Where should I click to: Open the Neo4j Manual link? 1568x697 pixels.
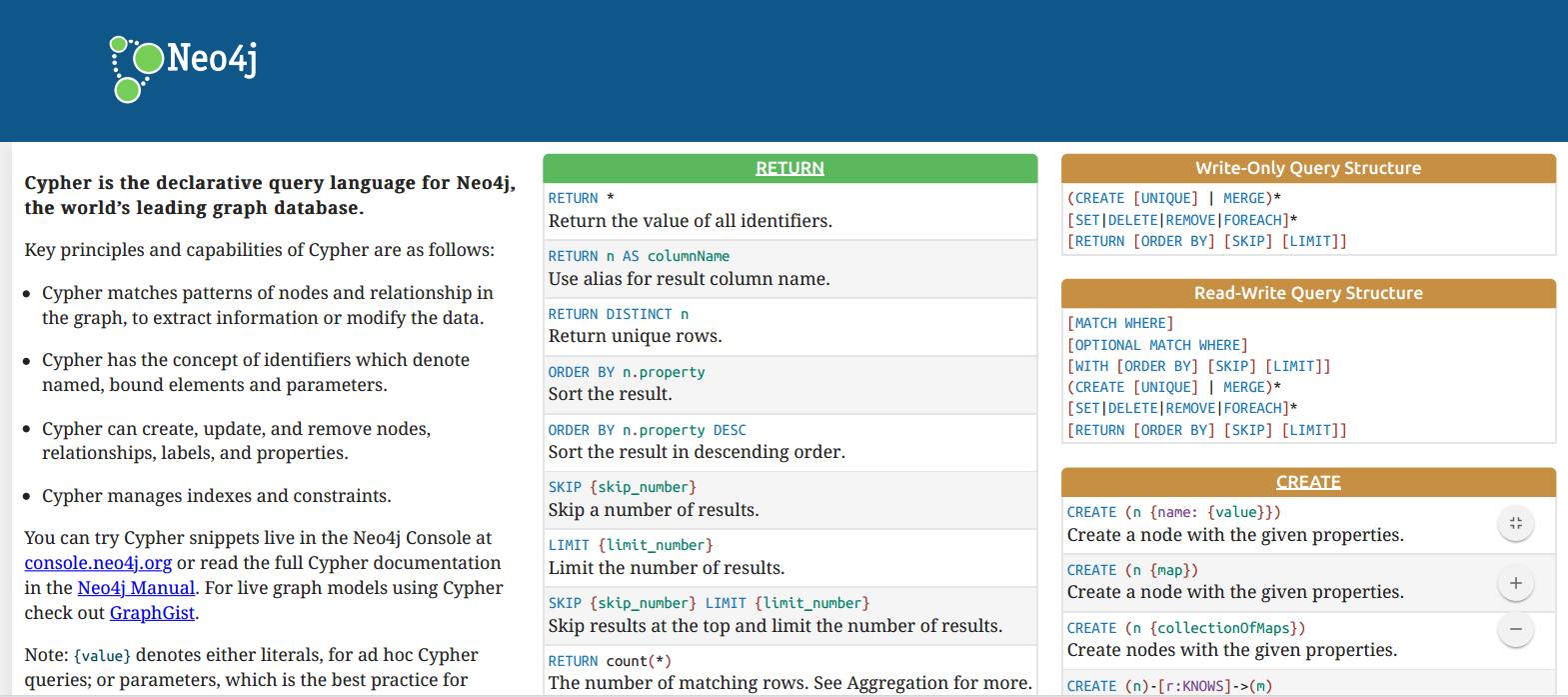(136, 588)
